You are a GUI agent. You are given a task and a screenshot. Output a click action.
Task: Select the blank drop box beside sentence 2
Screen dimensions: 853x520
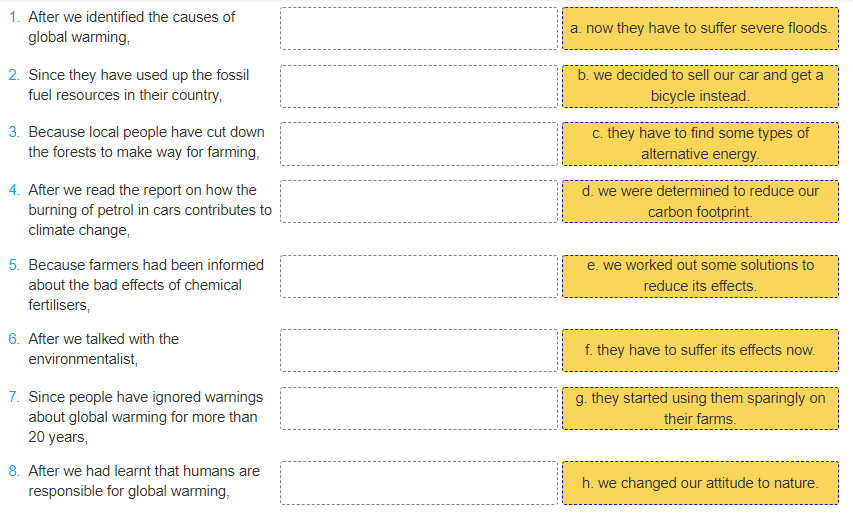coord(419,86)
